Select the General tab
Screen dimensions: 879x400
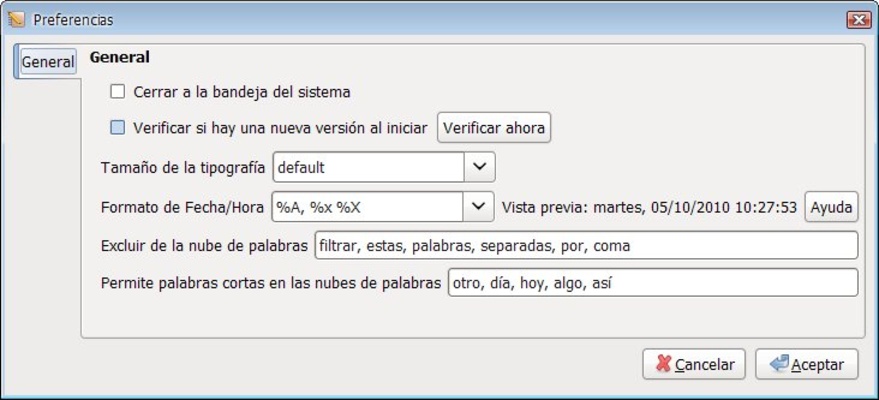[47, 62]
